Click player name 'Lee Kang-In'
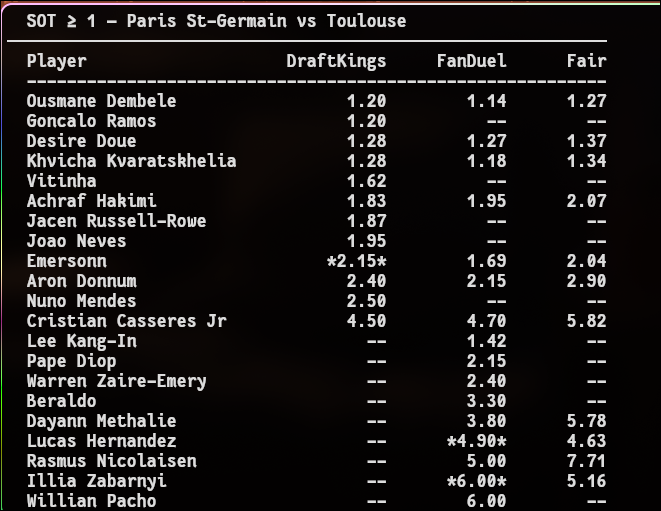The height and width of the screenshot is (511, 661). 81,341
